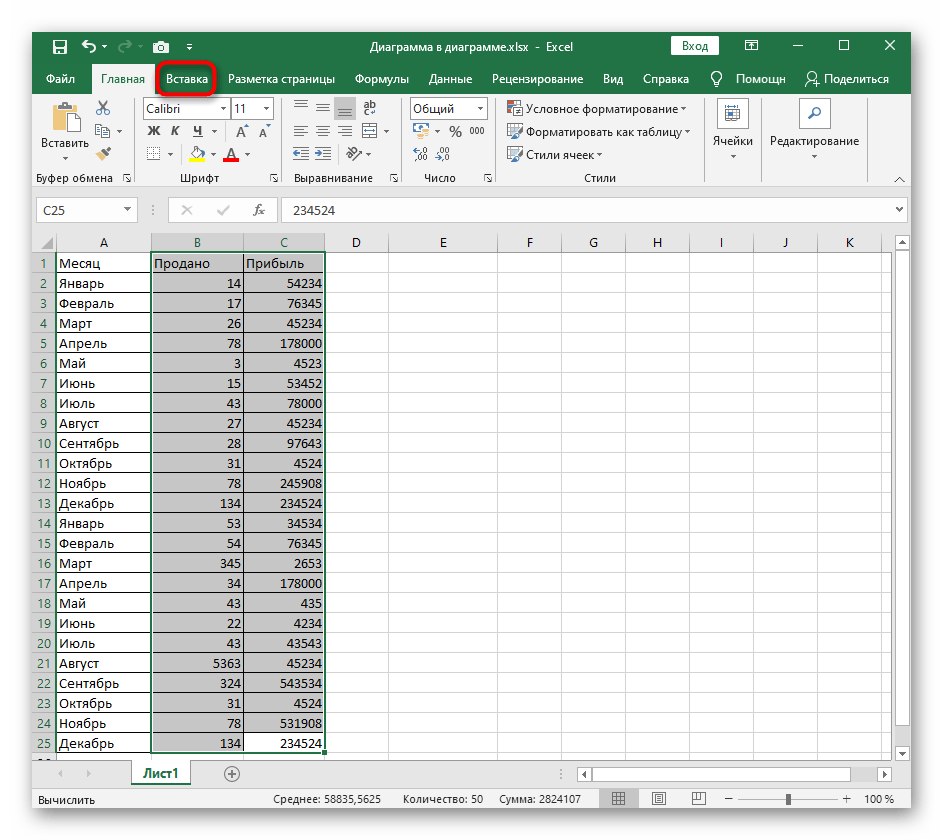The image size is (943, 840).
Task: Apply the fill color bucket
Action: click(x=197, y=155)
